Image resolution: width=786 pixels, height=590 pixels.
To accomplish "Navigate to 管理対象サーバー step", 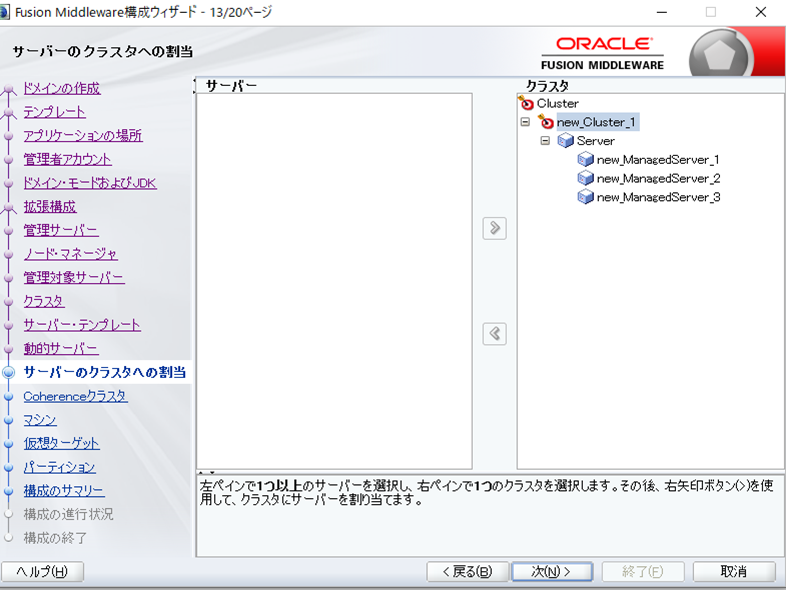I will [74, 277].
